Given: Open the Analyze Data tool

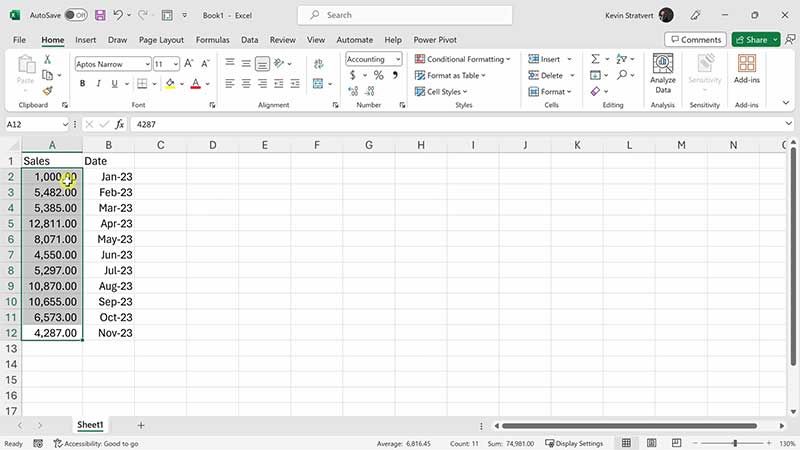Looking at the screenshot, I should coord(663,74).
